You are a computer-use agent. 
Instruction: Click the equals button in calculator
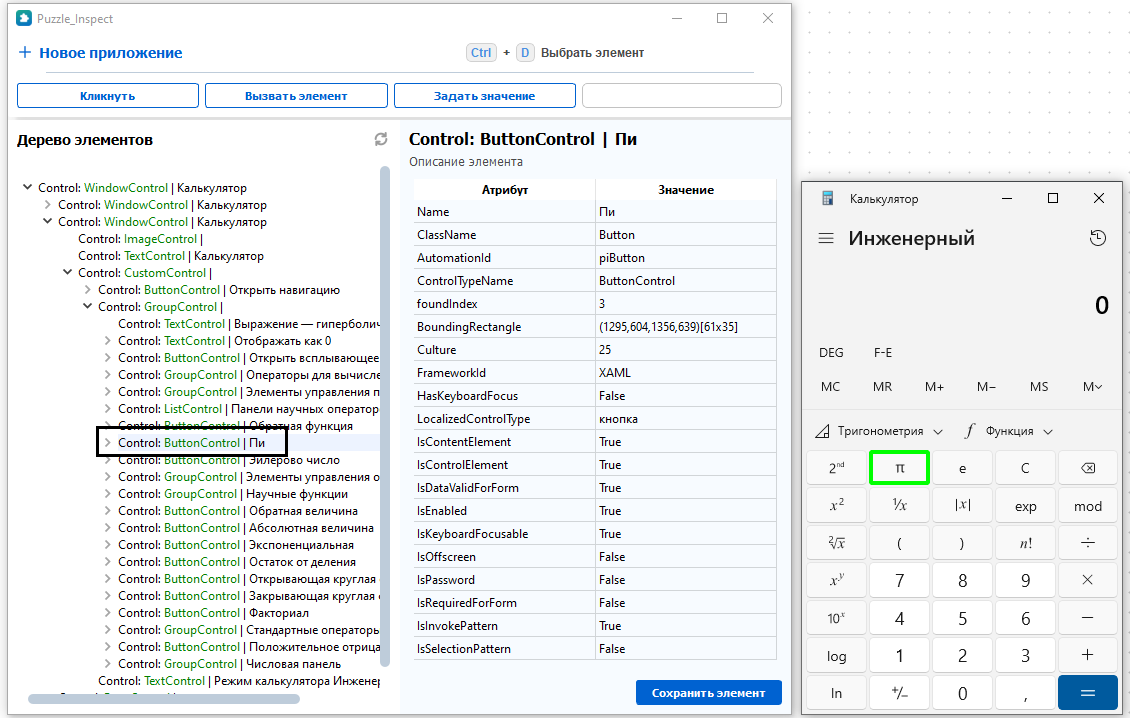pyautogui.click(x=1088, y=693)
